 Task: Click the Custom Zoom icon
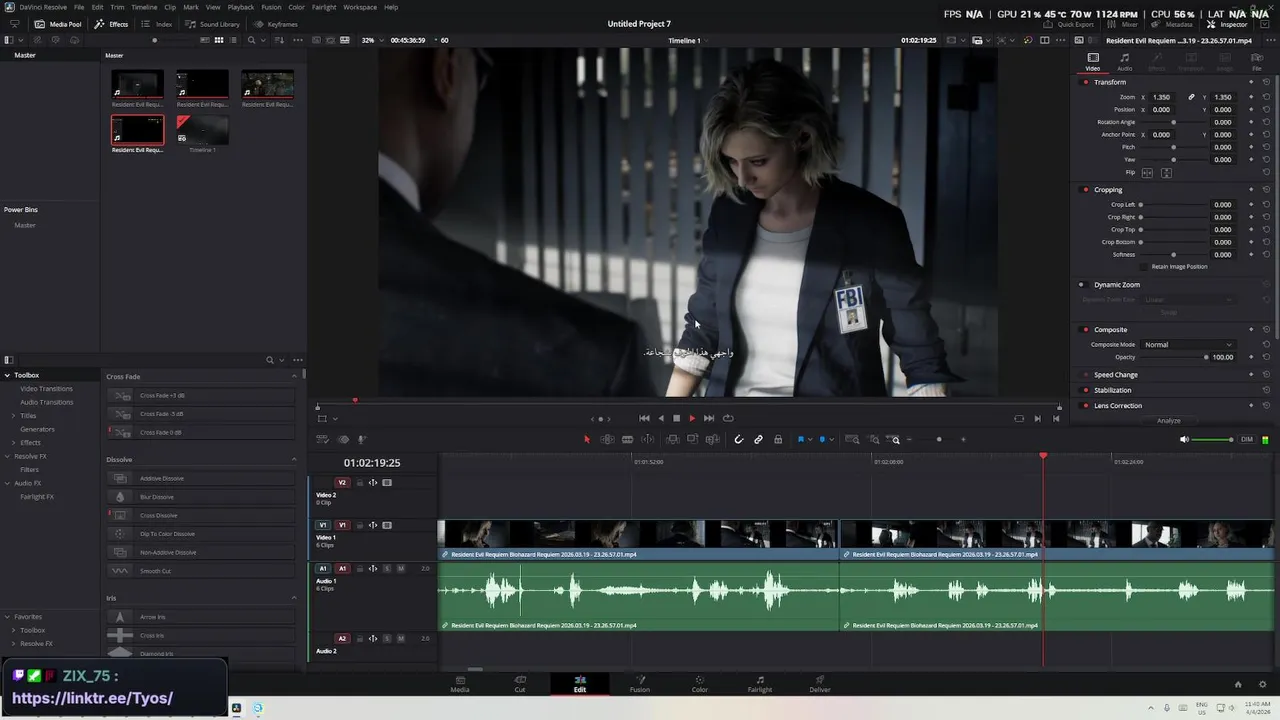(x=895, y=439)
